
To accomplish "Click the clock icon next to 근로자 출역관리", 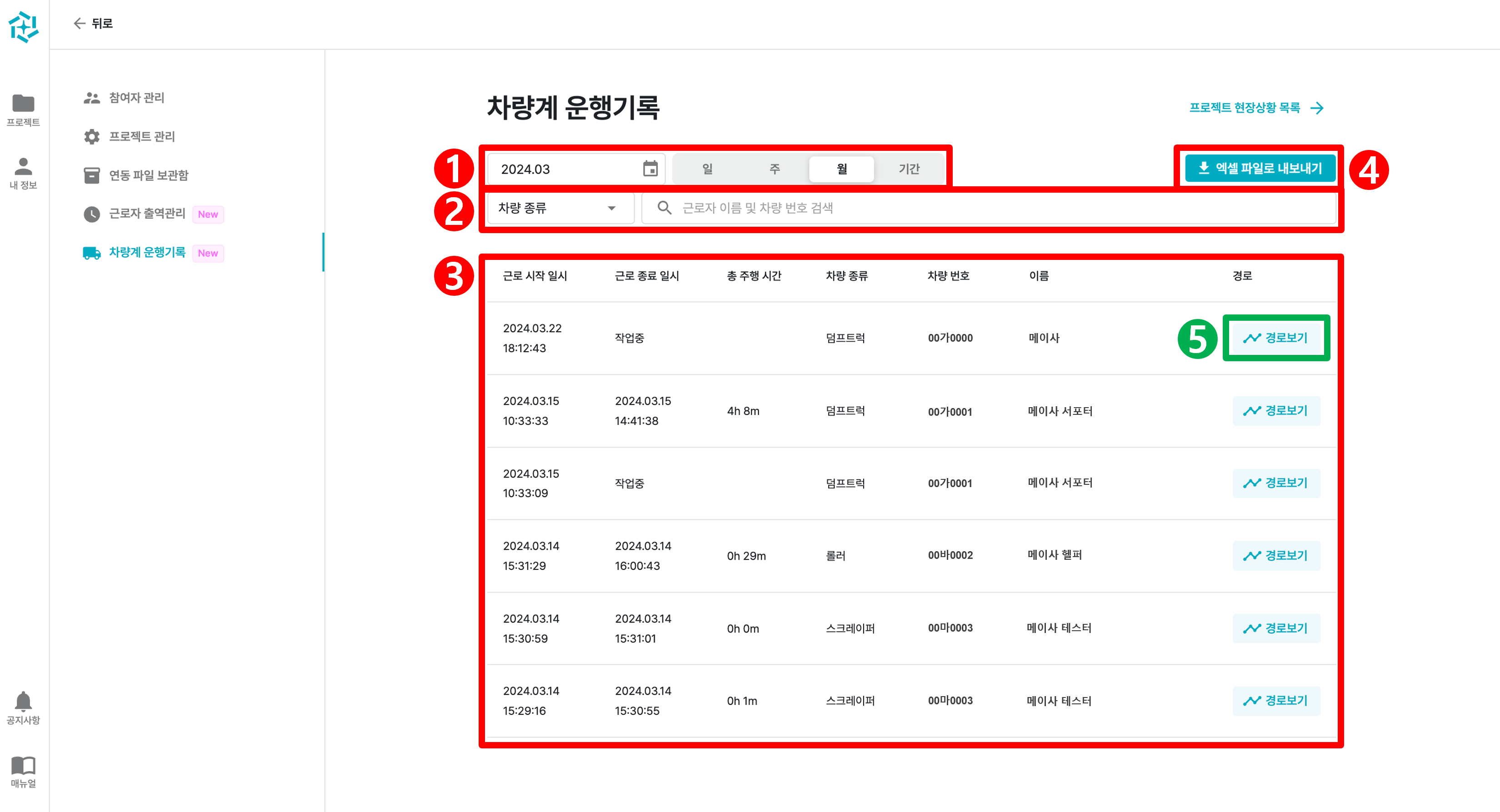I will (91, 214).
